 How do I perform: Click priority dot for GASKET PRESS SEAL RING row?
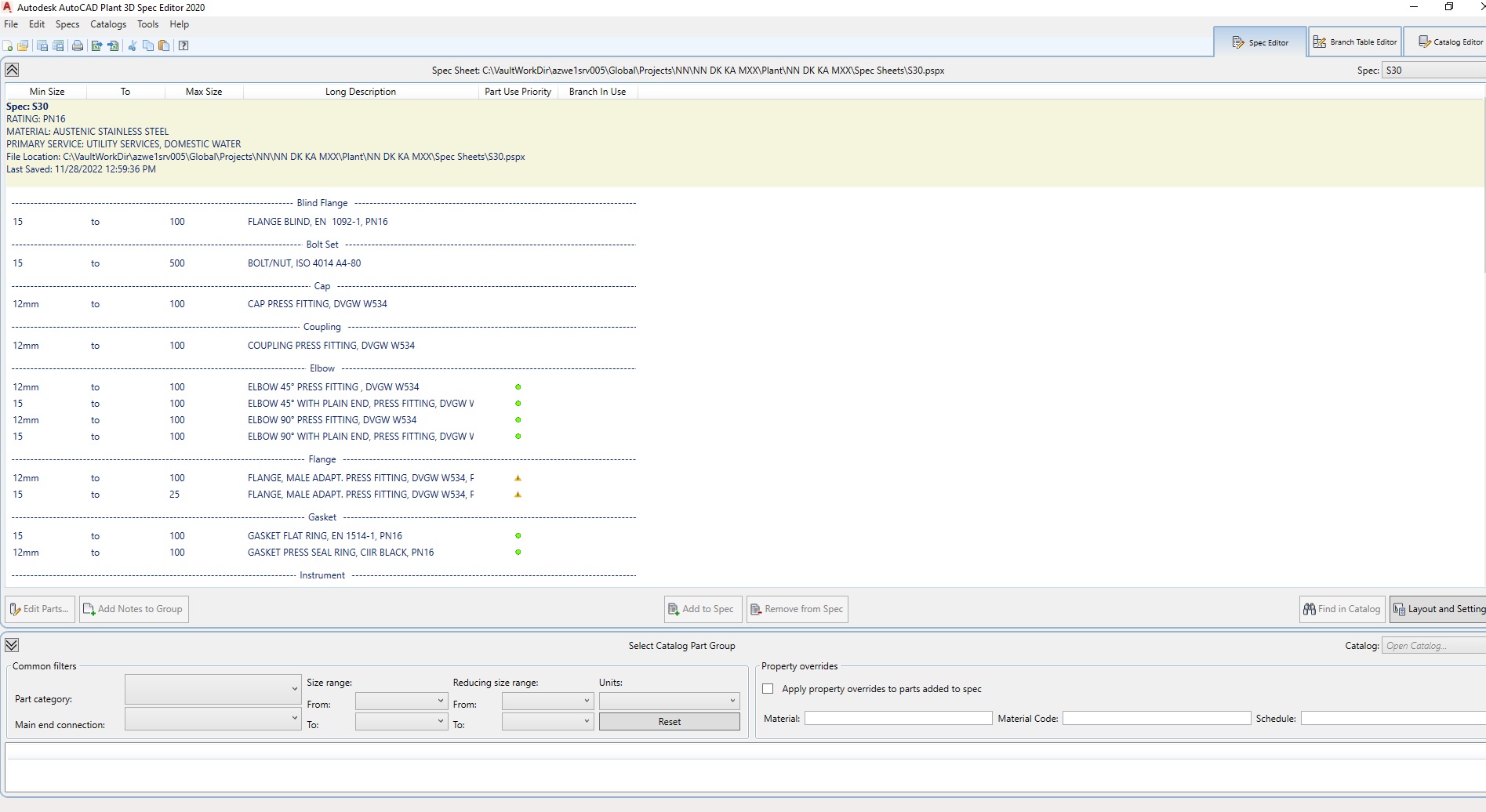(518, 552)
